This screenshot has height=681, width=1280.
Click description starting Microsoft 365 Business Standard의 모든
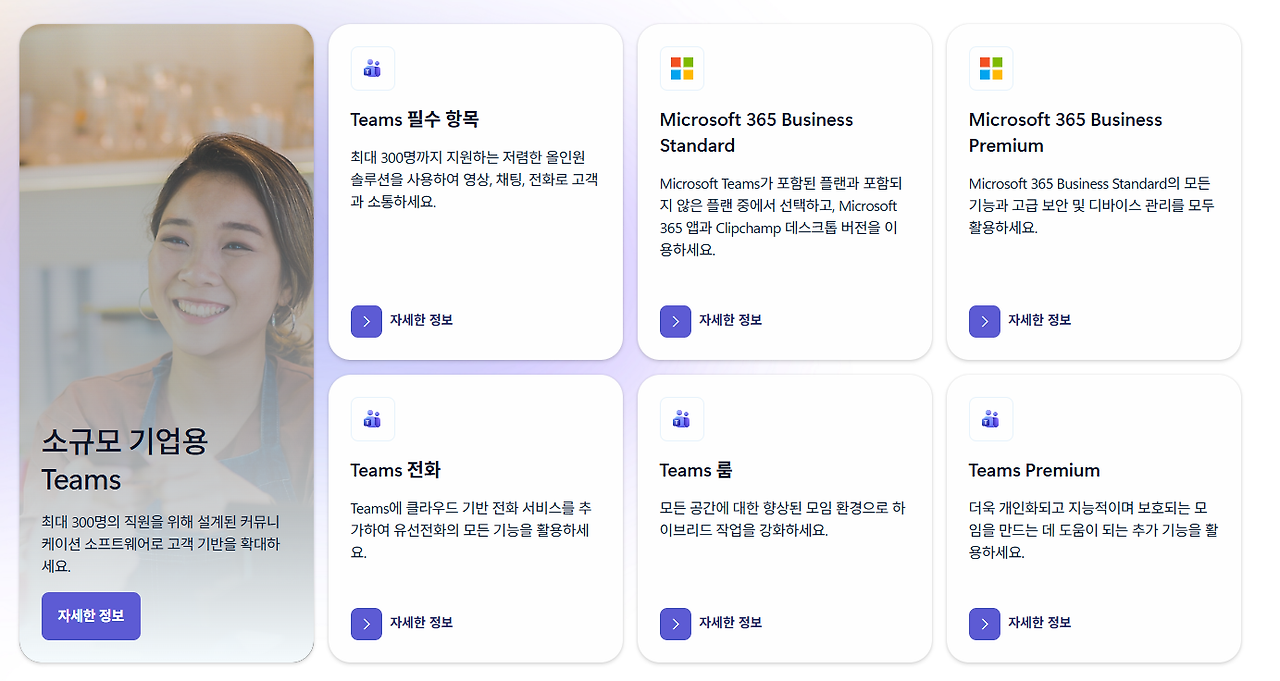point(1092,205)
